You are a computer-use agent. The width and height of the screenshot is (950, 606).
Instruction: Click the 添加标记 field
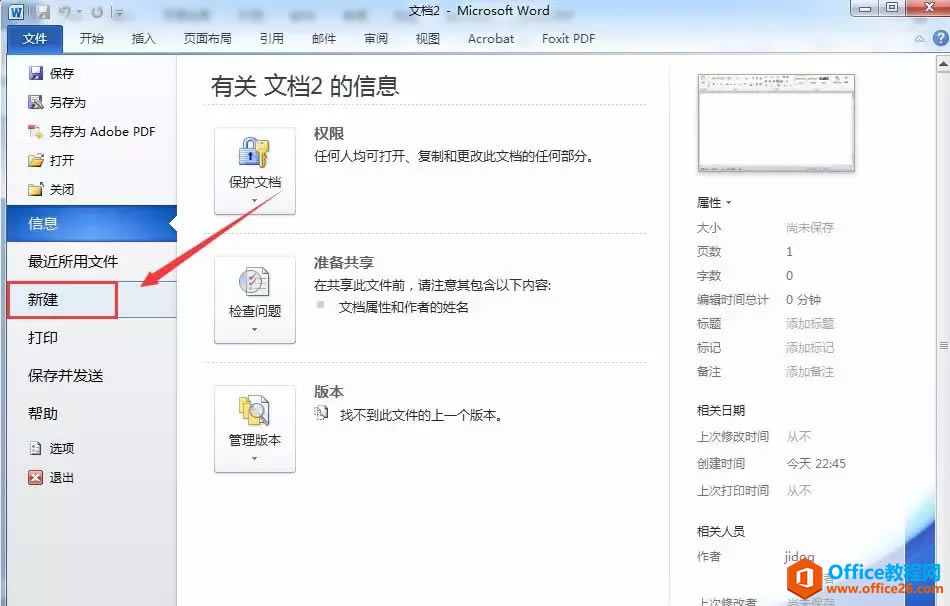pyautogui.click(x=810, y=348)
